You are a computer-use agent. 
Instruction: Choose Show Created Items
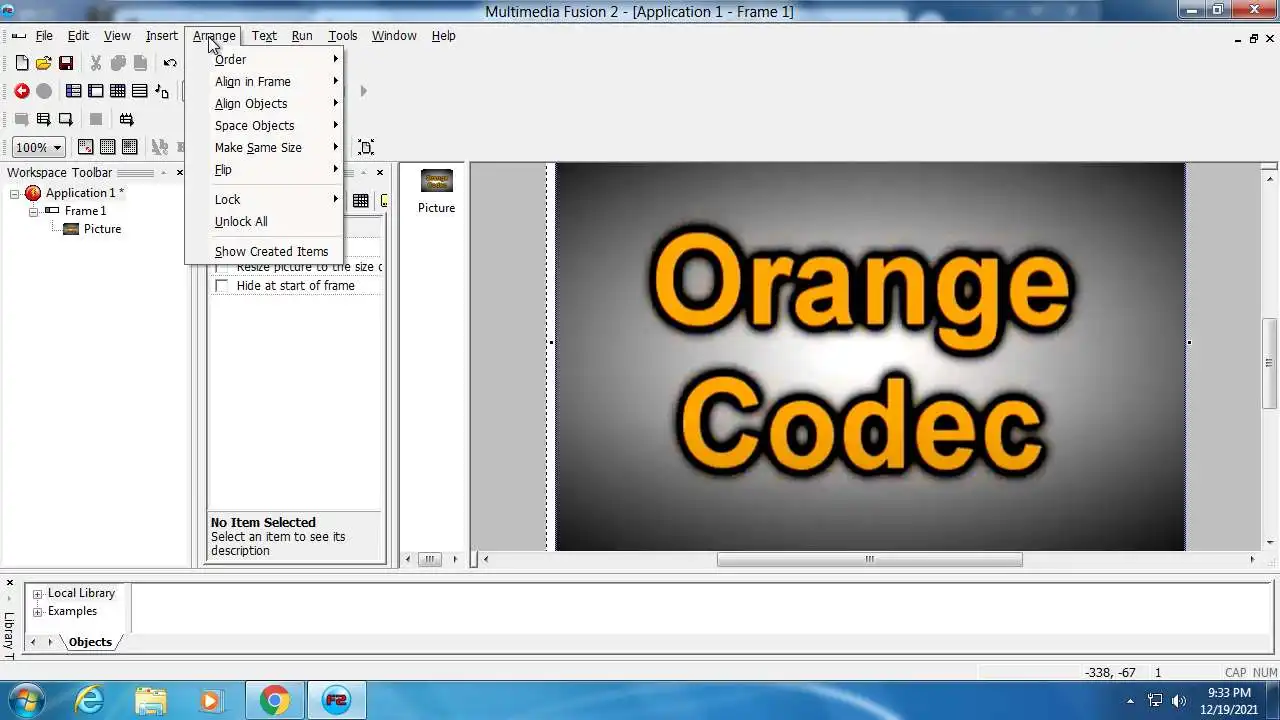(264, 251)
